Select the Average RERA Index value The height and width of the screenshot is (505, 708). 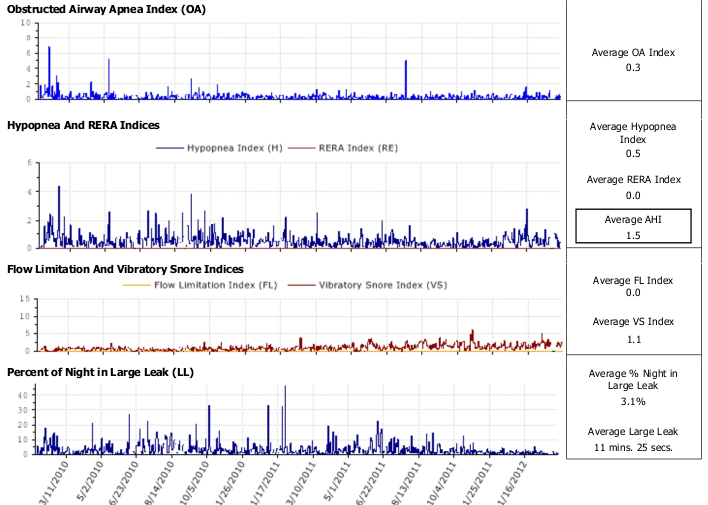(632, 196)
